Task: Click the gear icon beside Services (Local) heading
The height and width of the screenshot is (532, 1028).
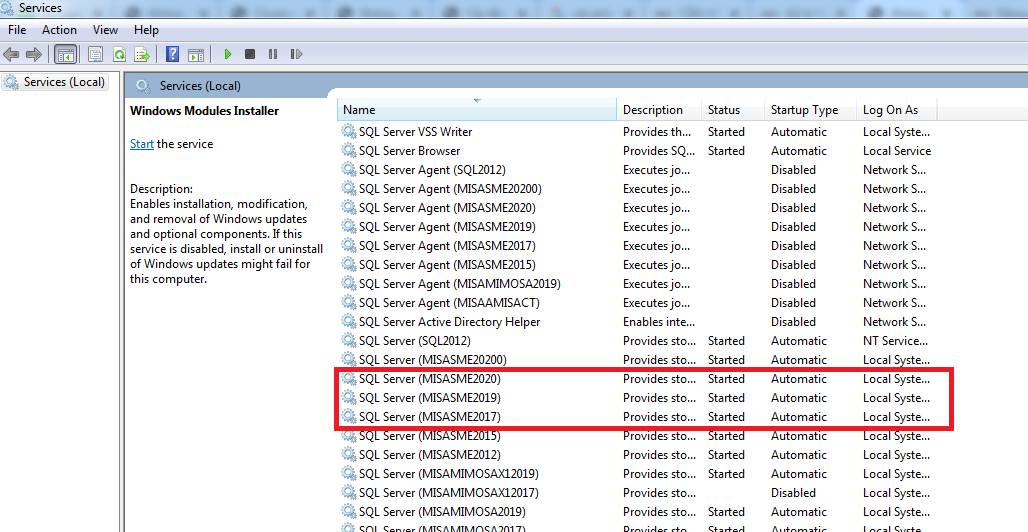Action: [x=143, y=86]
